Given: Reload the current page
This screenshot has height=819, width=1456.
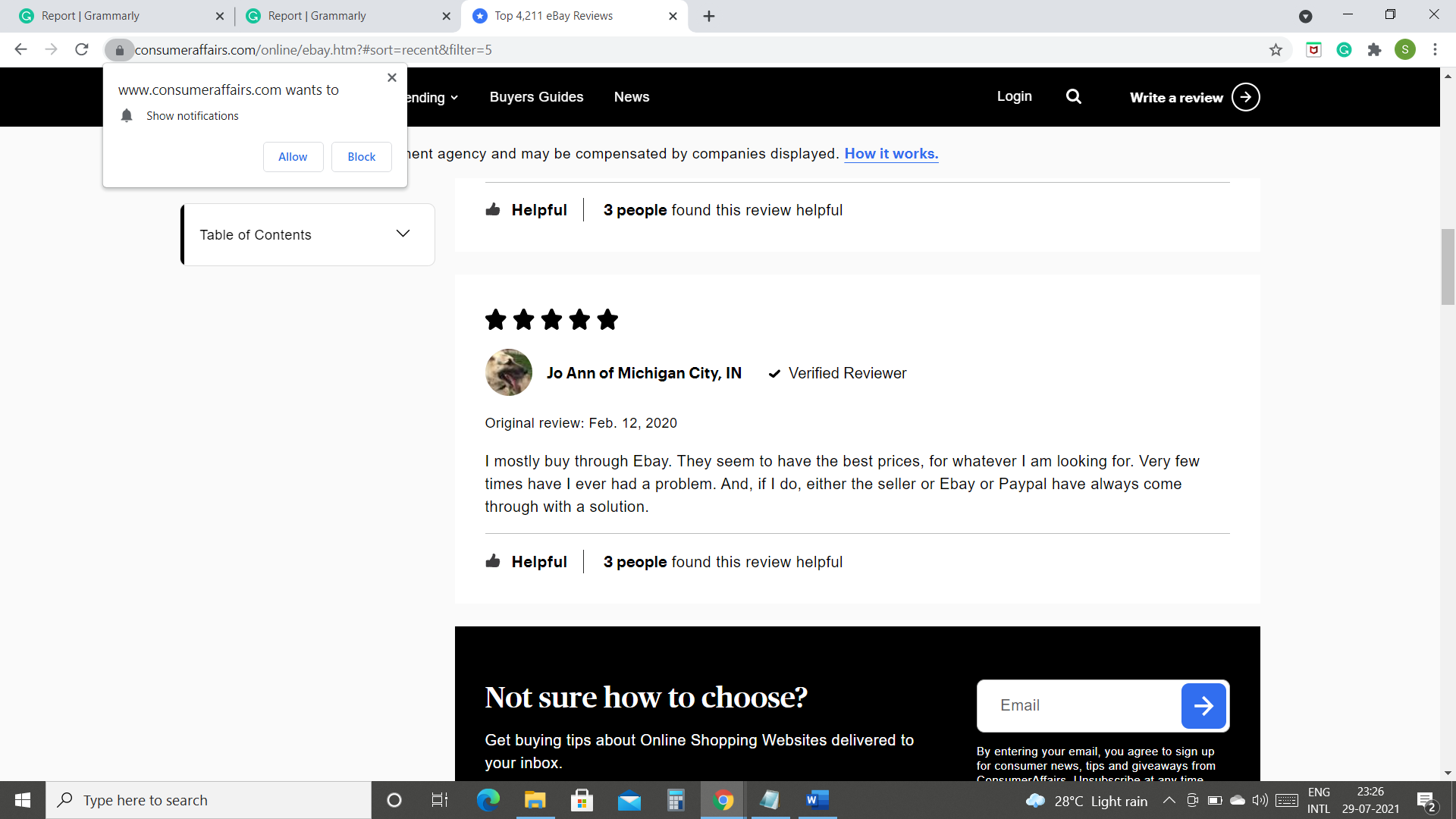Looking at the screenshot, I should [x=82, y=49].
